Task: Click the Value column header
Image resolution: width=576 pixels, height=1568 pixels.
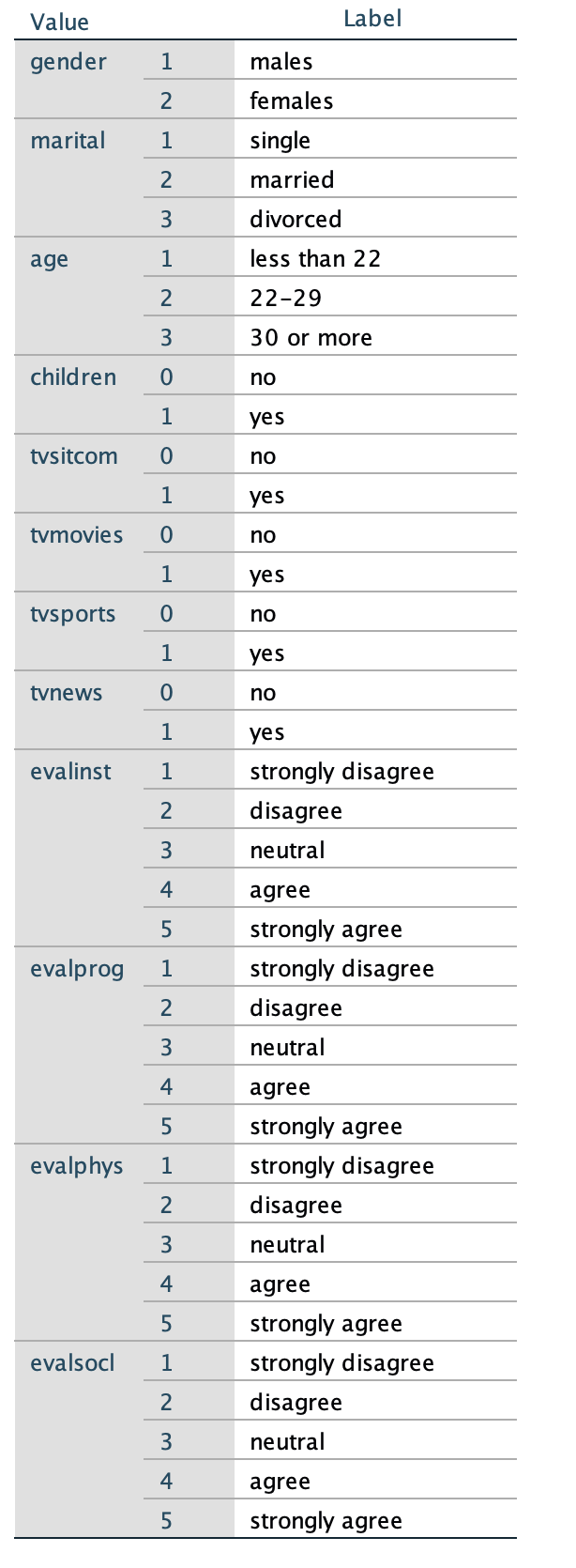Action: coord(60,22)
